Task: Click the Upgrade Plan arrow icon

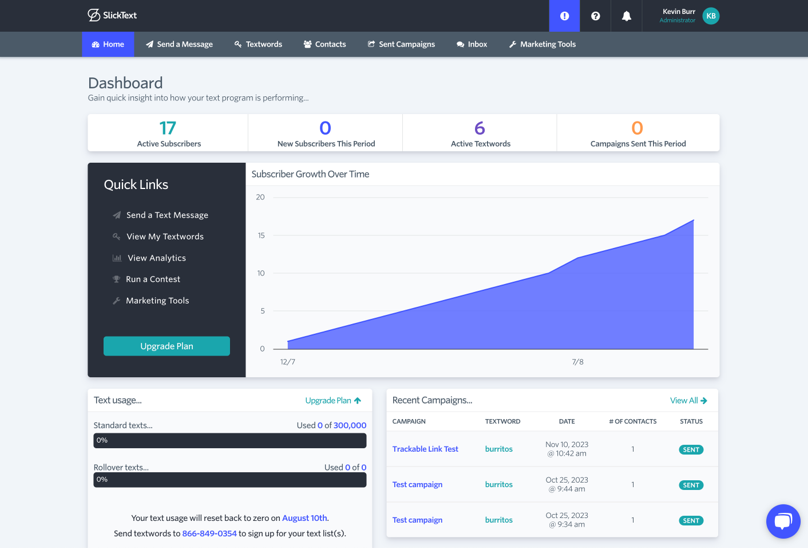Action: 358,401
